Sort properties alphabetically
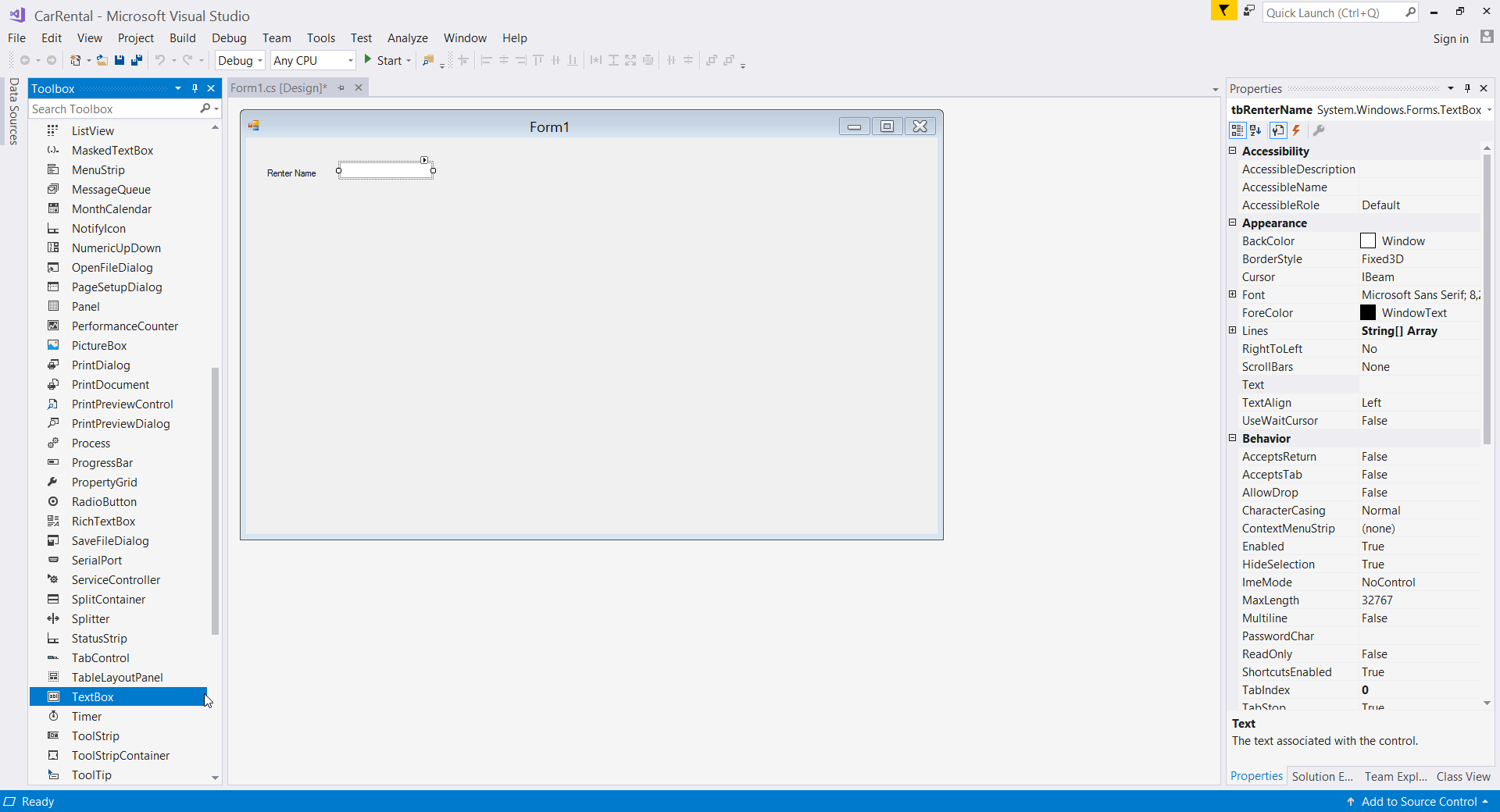The image size is (1500, 812). tap(1254, 130)
